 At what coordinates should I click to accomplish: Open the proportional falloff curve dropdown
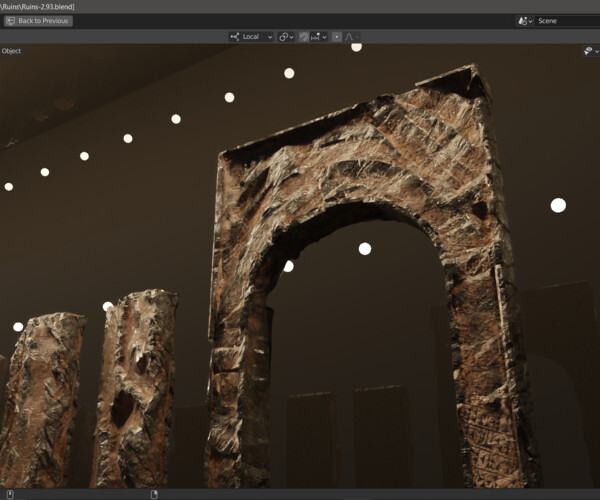pyautogui.click(x=351, y=37)
